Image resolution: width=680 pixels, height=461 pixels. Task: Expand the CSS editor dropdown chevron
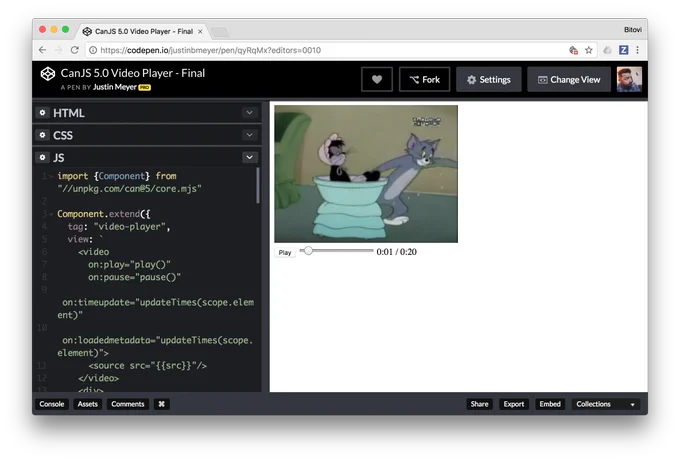click(249, 135)
